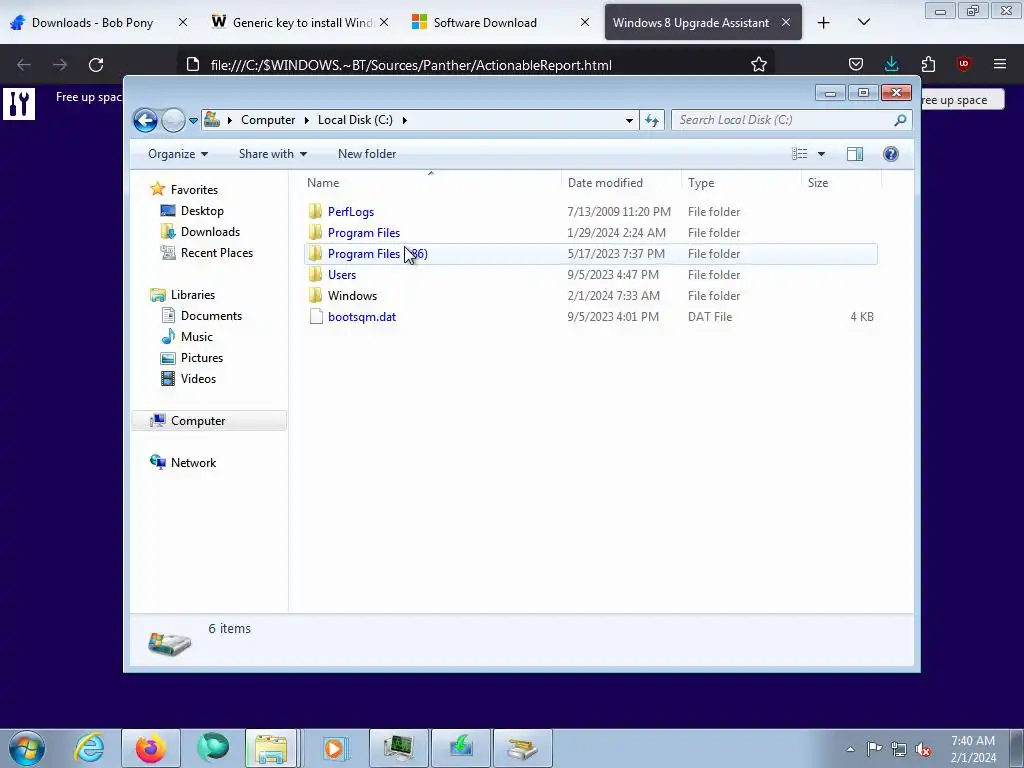Screen dimensions: 1024x768
Task: Open the Videos library
Action: (x=198, y=379)
